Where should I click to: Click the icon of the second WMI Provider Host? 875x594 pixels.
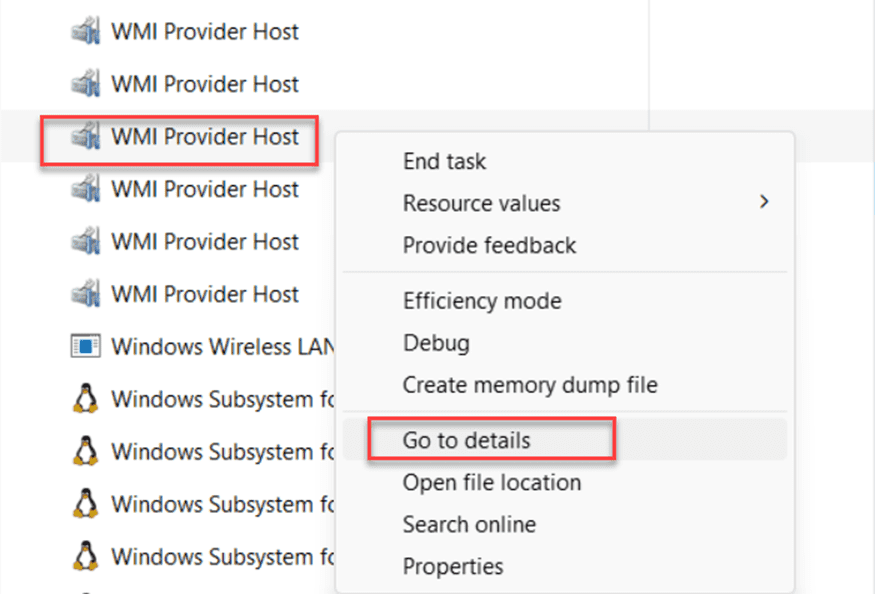pos(87,84)
